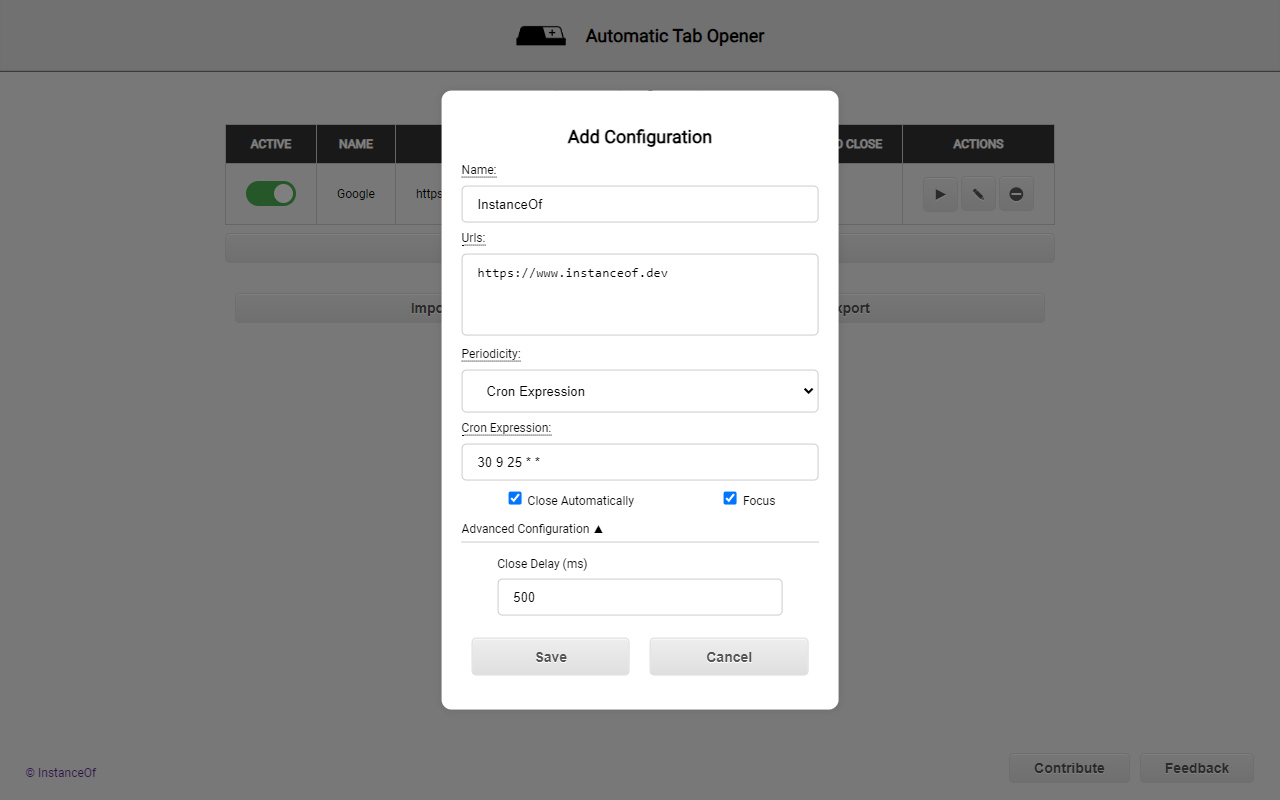Screen dimensions: 1280x800
Task: Click the Export button behind dialog
Action: pos(940,308)
